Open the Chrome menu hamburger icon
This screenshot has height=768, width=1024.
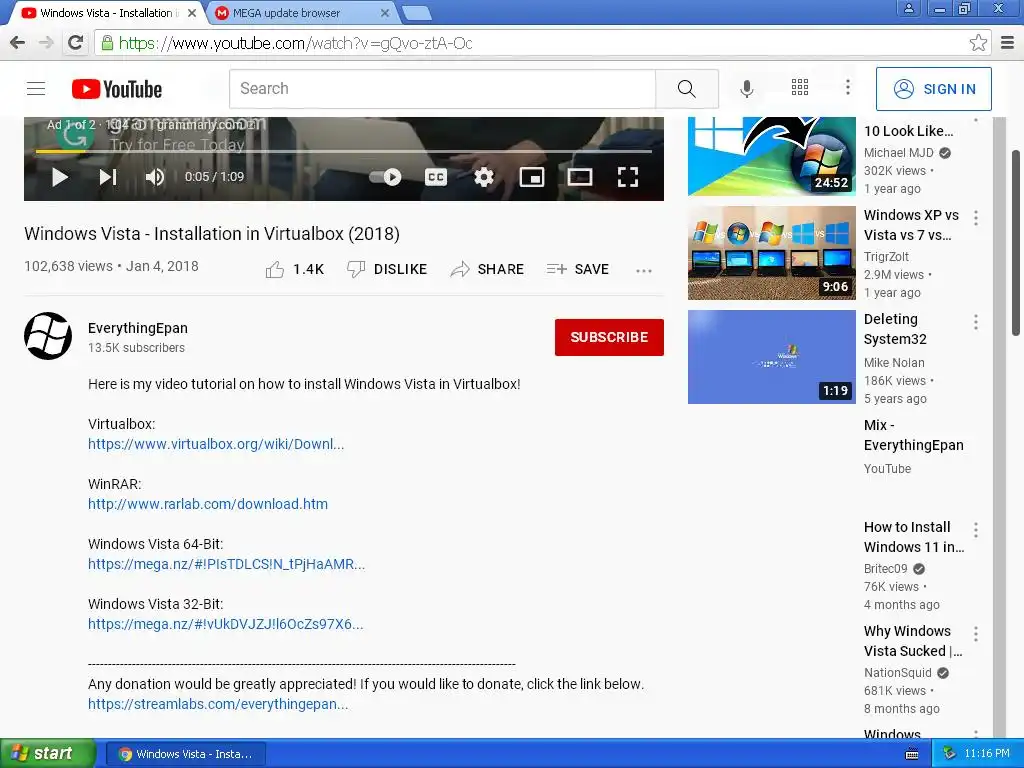click(1007, 43)
